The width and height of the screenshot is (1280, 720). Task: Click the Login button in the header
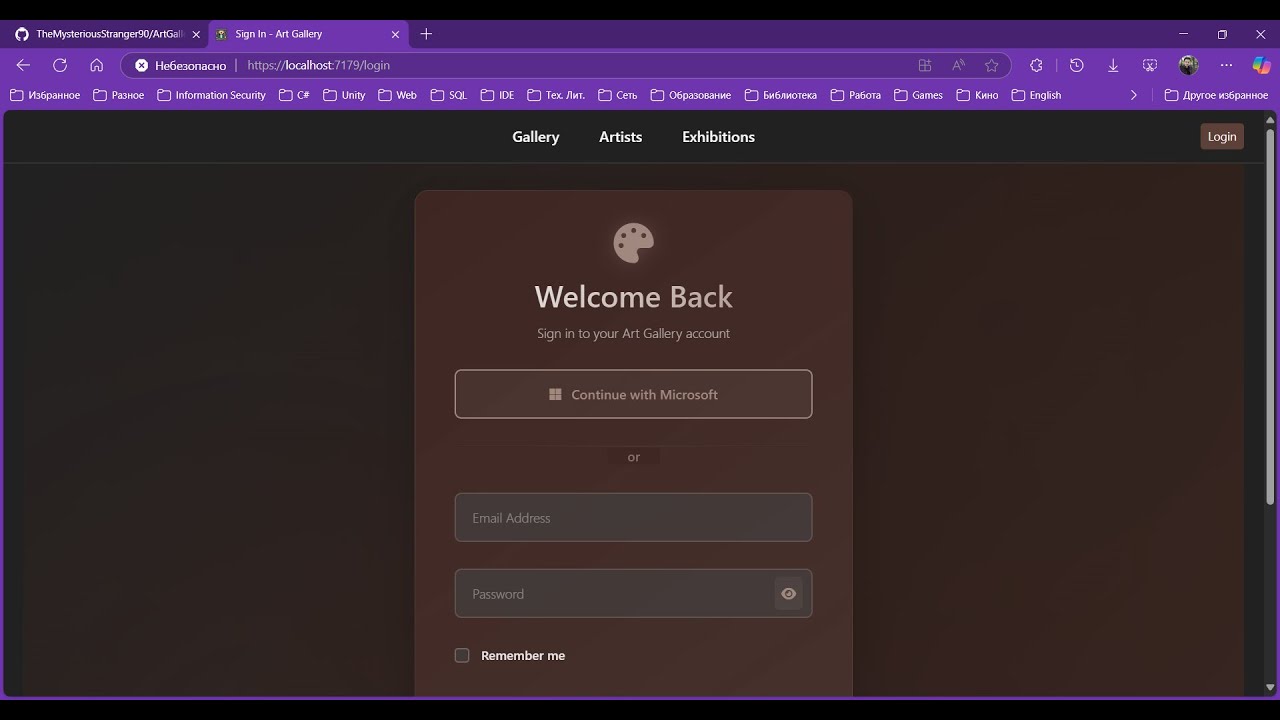(1222, 137)
